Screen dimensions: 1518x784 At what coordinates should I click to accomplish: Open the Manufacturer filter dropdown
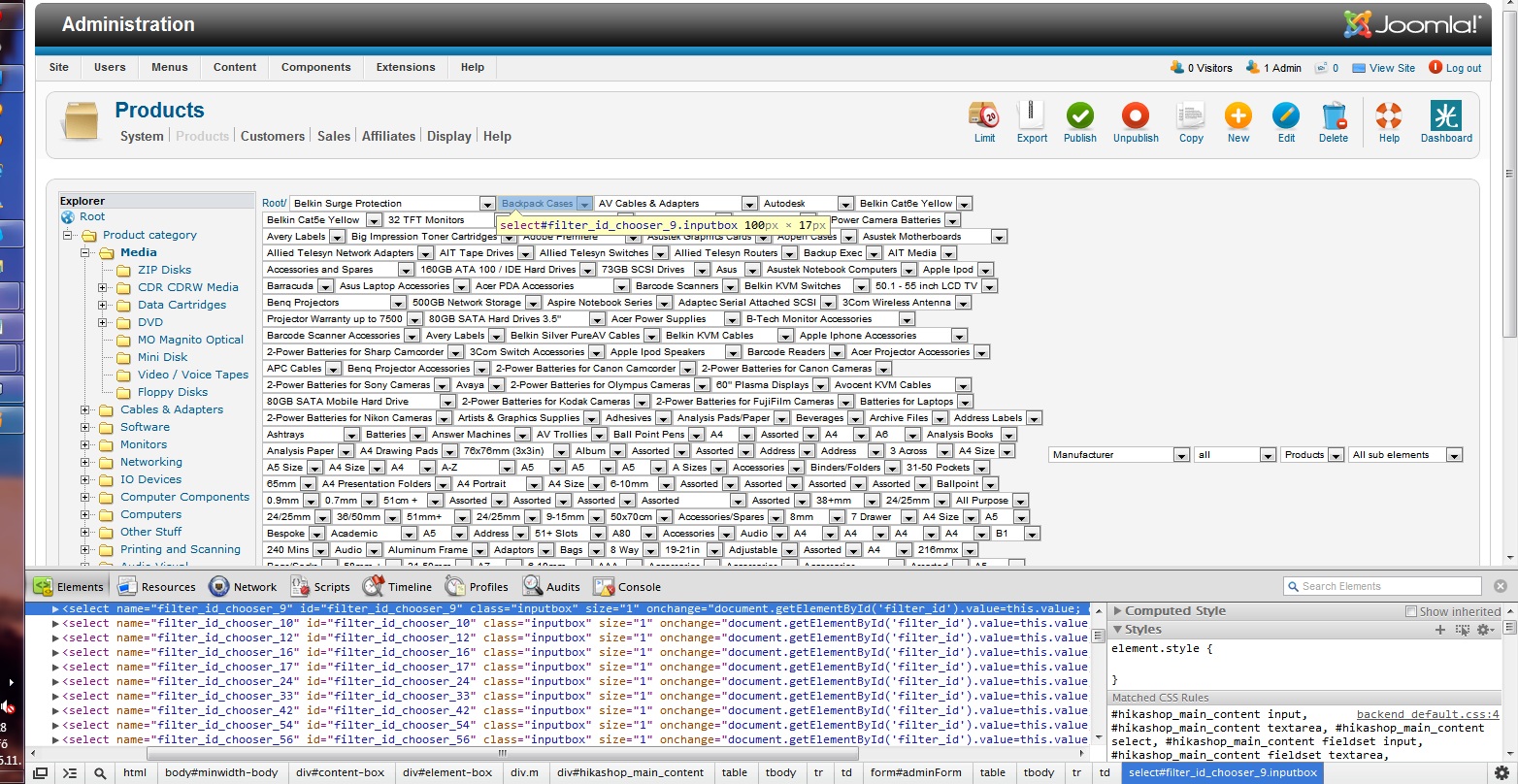click(x=1119, y=455)
